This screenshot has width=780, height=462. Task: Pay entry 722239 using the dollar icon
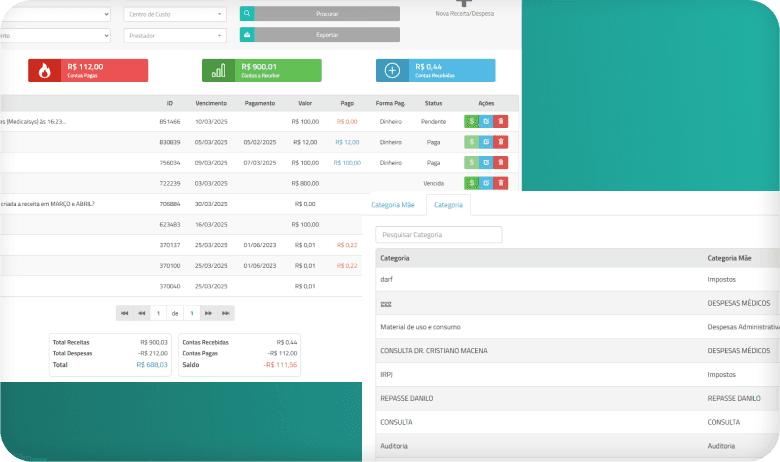[472, 183]
